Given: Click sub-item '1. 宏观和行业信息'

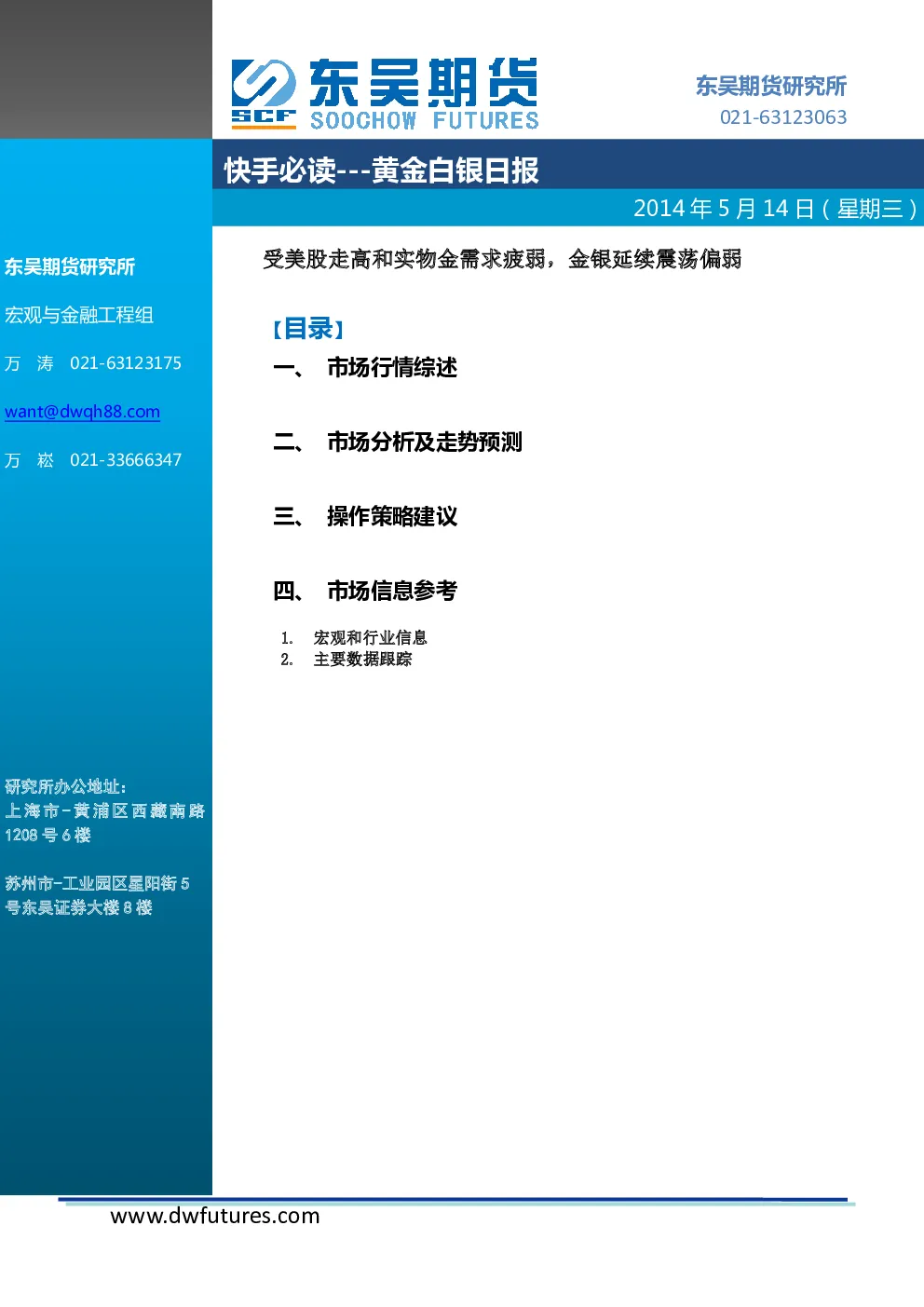Looking at the screenshot, I should click(x=354, y=638).
